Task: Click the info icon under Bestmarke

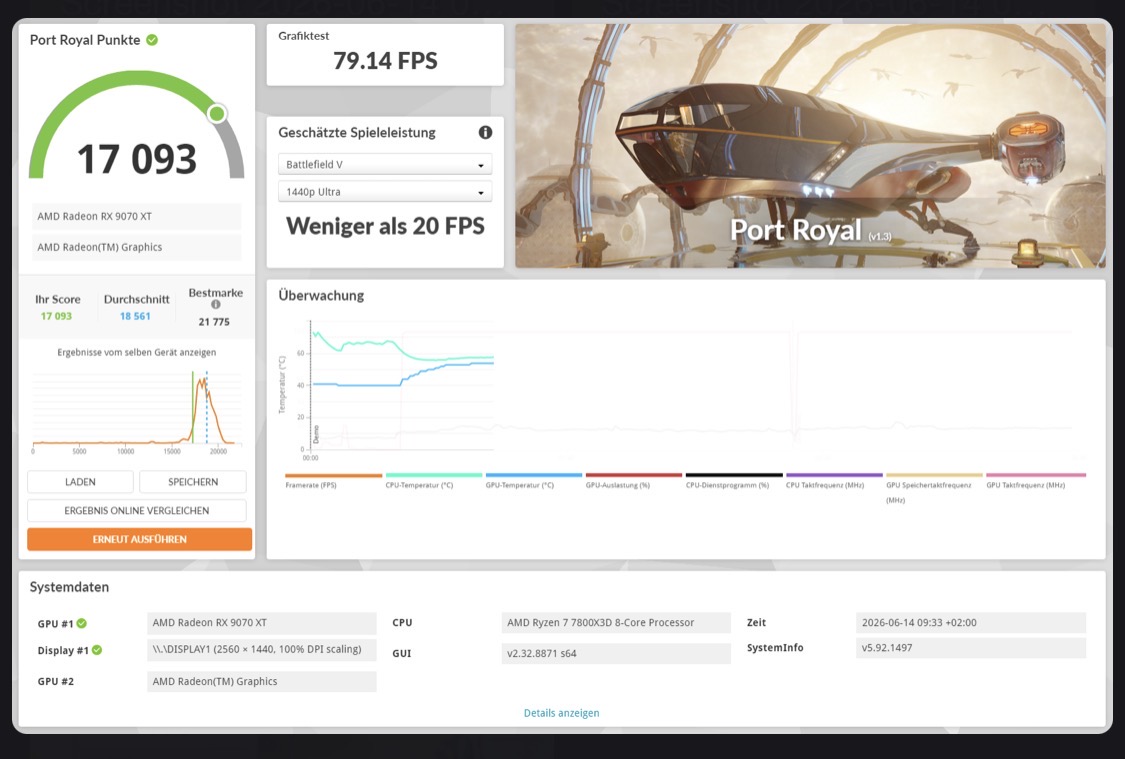Action: pos(215,305)
